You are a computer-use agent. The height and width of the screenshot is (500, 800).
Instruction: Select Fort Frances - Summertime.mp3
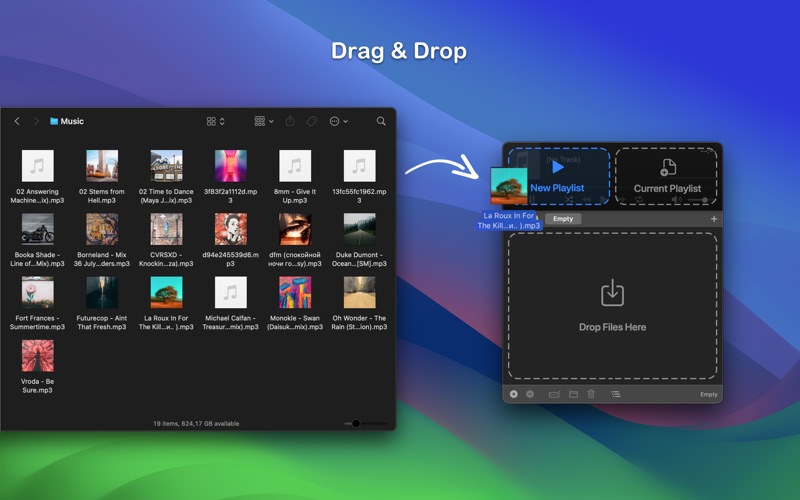(37, 303)
